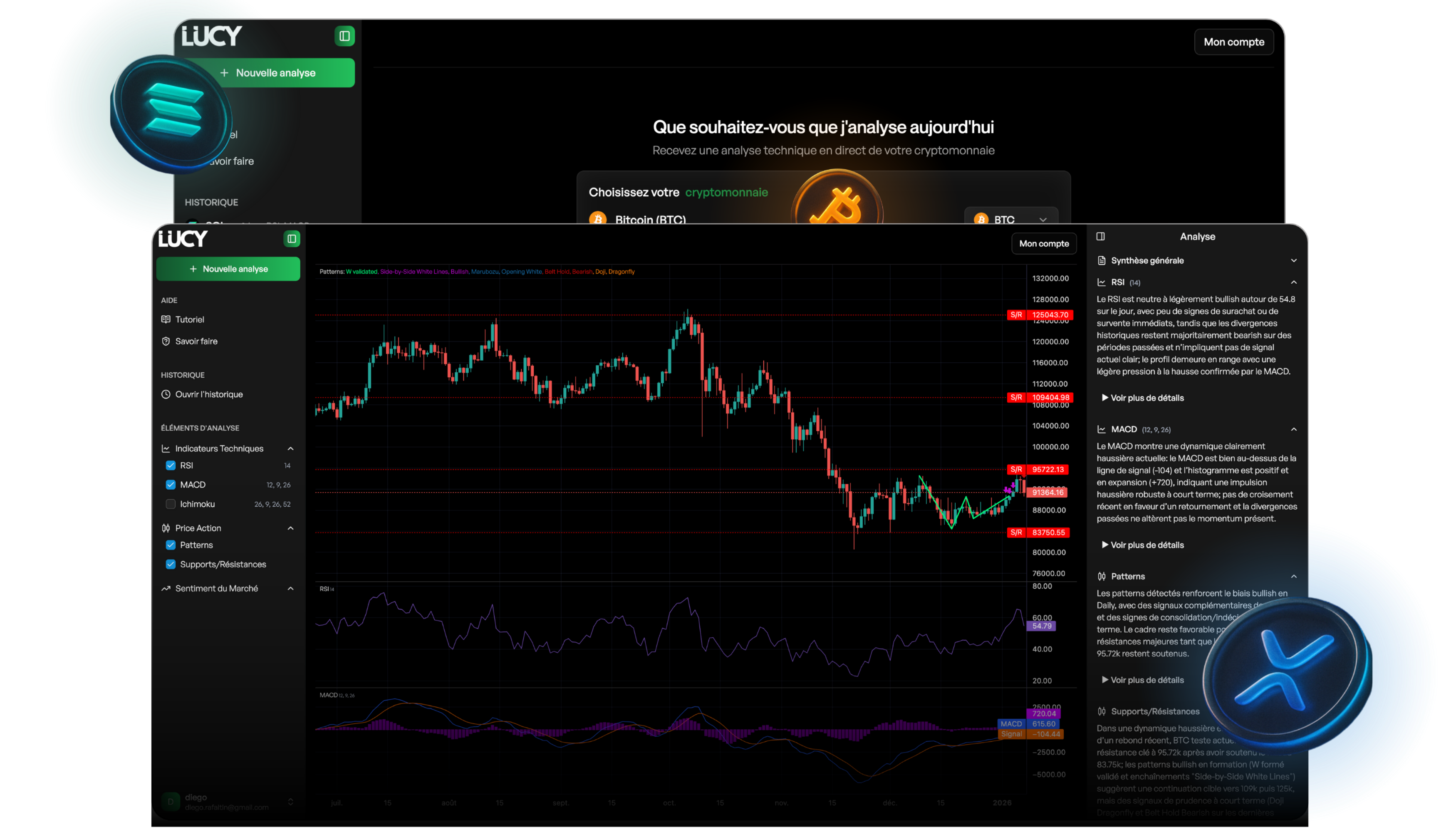Click the Savoir faire shield icon

[166, 341]
